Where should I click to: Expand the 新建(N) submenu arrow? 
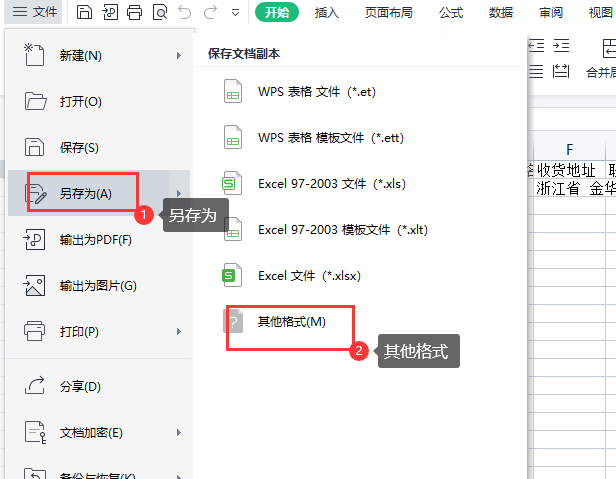179,56
